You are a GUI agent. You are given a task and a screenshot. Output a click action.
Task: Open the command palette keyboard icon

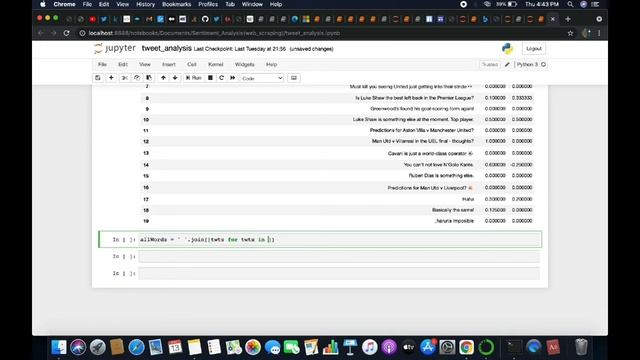click(x=294, y=78)
